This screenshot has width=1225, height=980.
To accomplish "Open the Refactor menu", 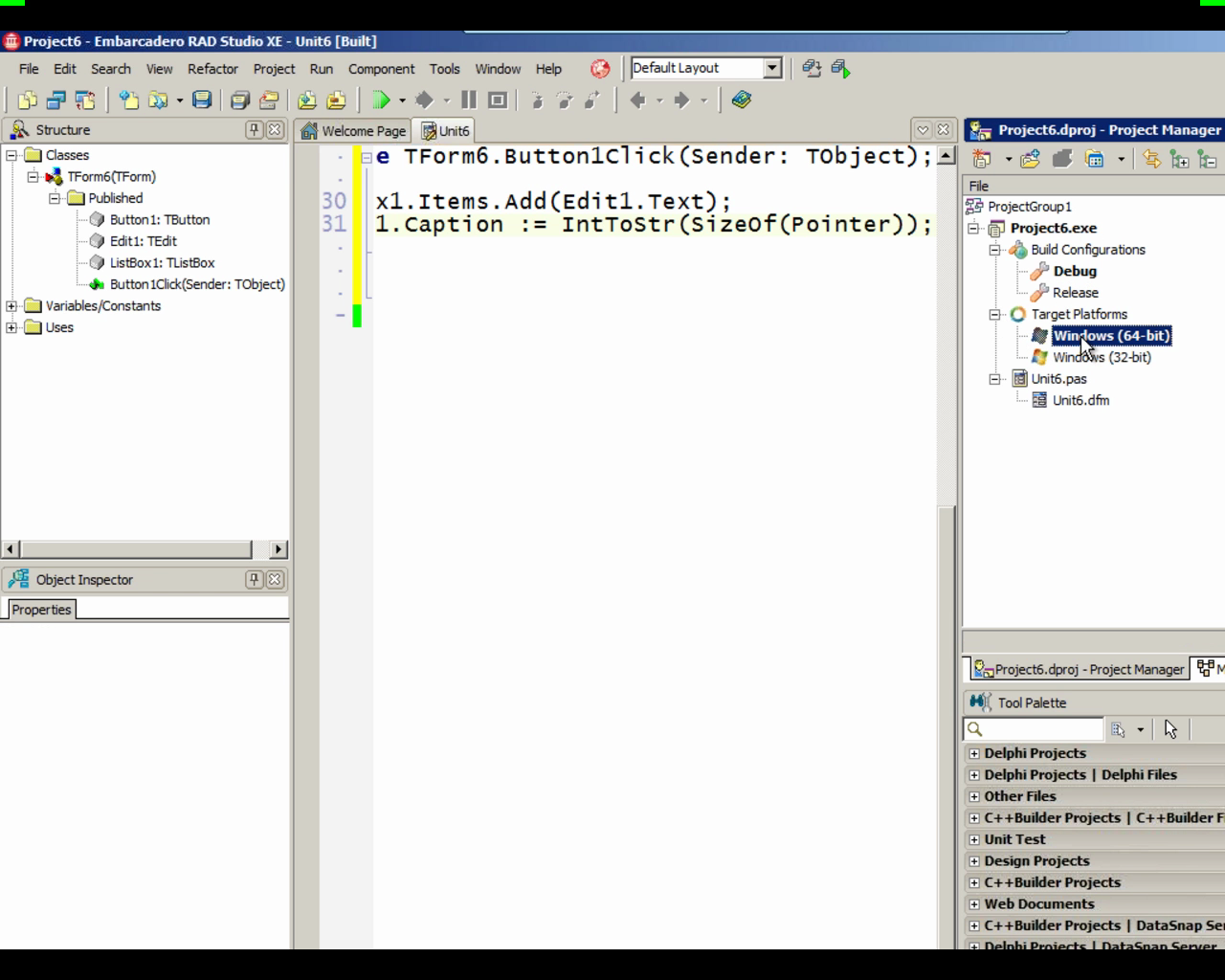I will coord(212,69).
